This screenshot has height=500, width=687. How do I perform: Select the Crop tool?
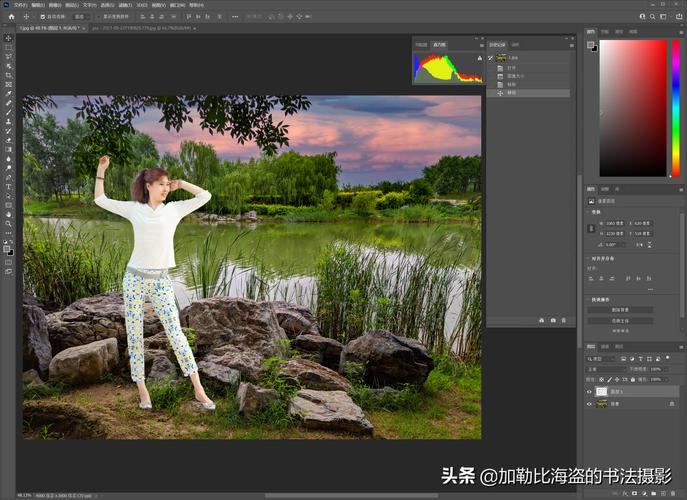tap(8, 75)
